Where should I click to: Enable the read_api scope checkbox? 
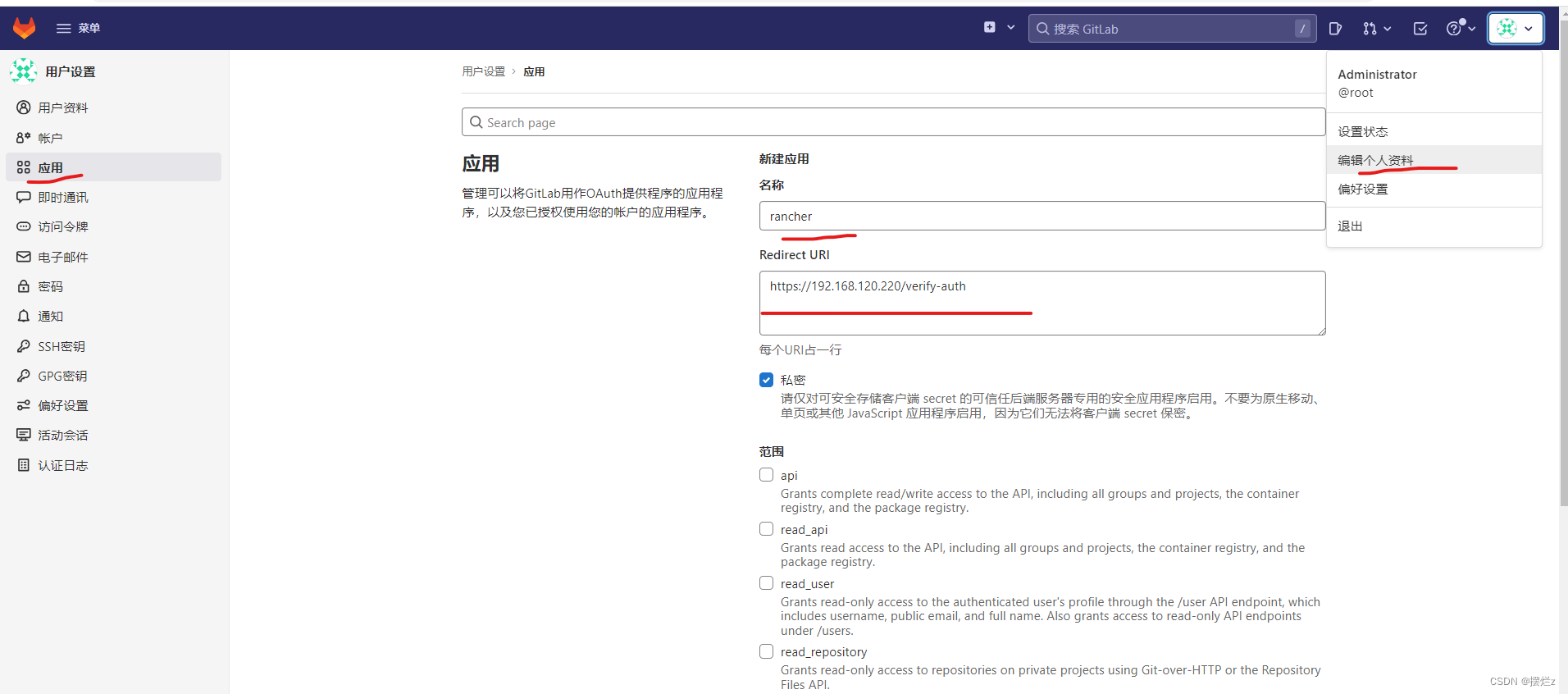click(766, 529)
